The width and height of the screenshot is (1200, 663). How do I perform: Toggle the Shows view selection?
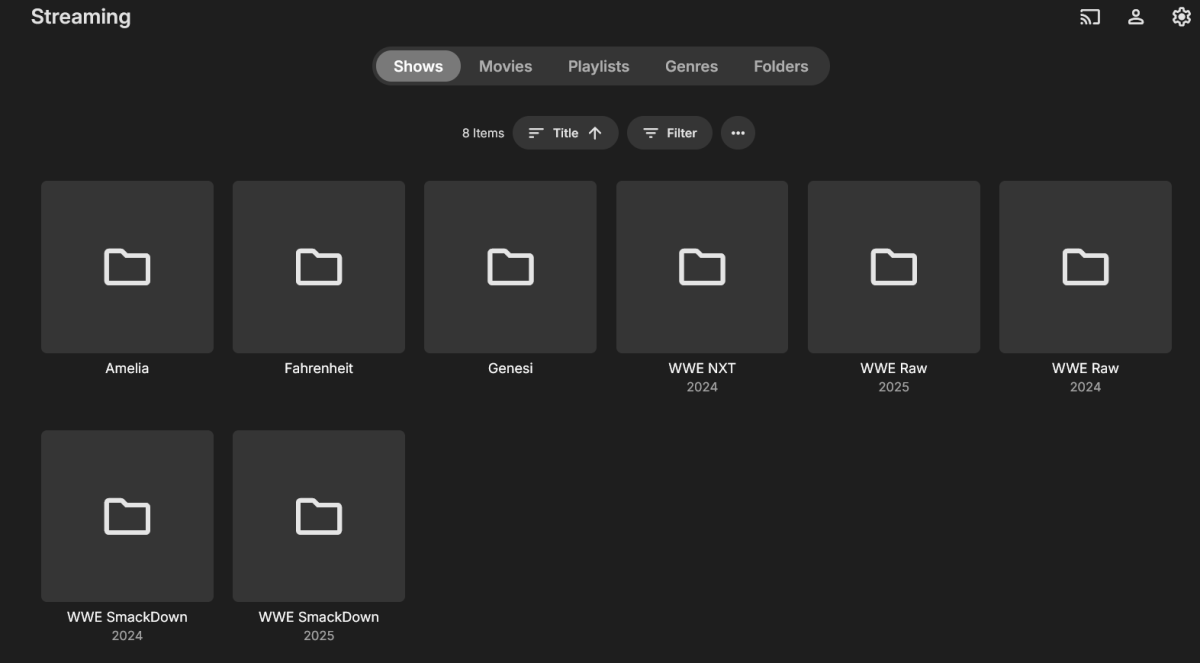click(x=418, y=66)
